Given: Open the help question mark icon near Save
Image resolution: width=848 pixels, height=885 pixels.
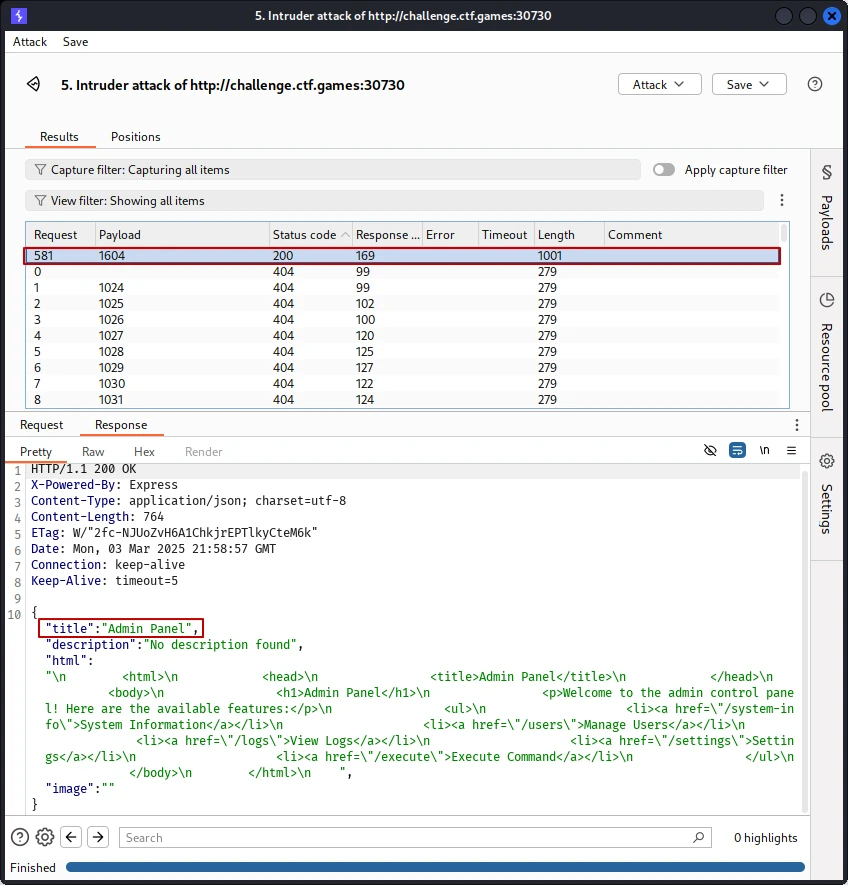Looking at the screenshot, I should [814, 84].
